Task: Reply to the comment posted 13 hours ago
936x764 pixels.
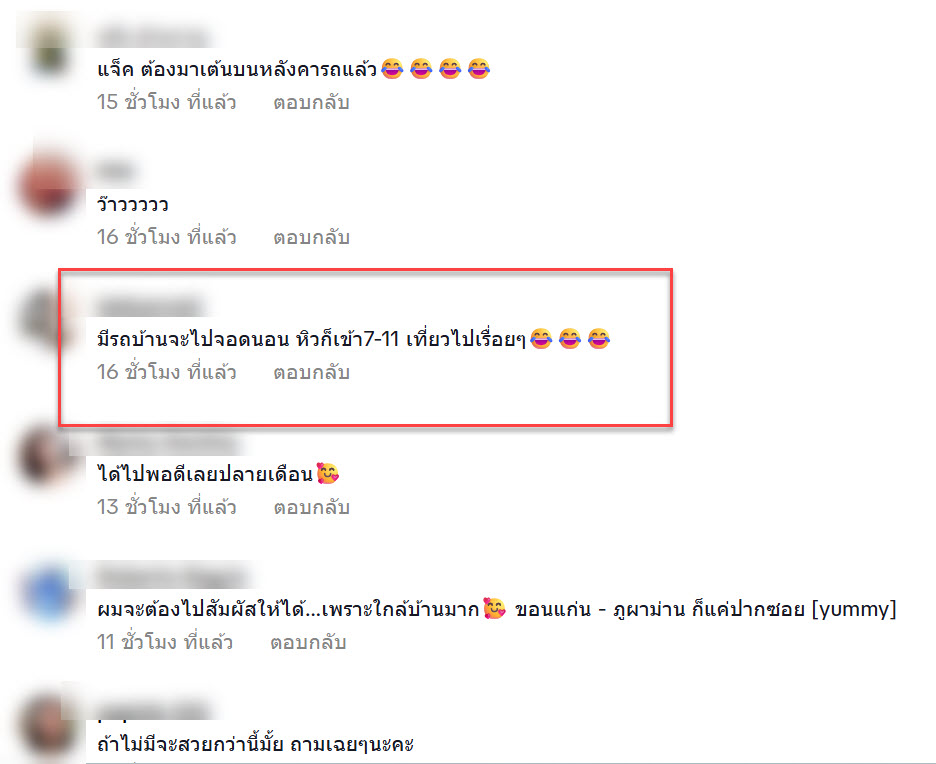Action: [311, 507]
